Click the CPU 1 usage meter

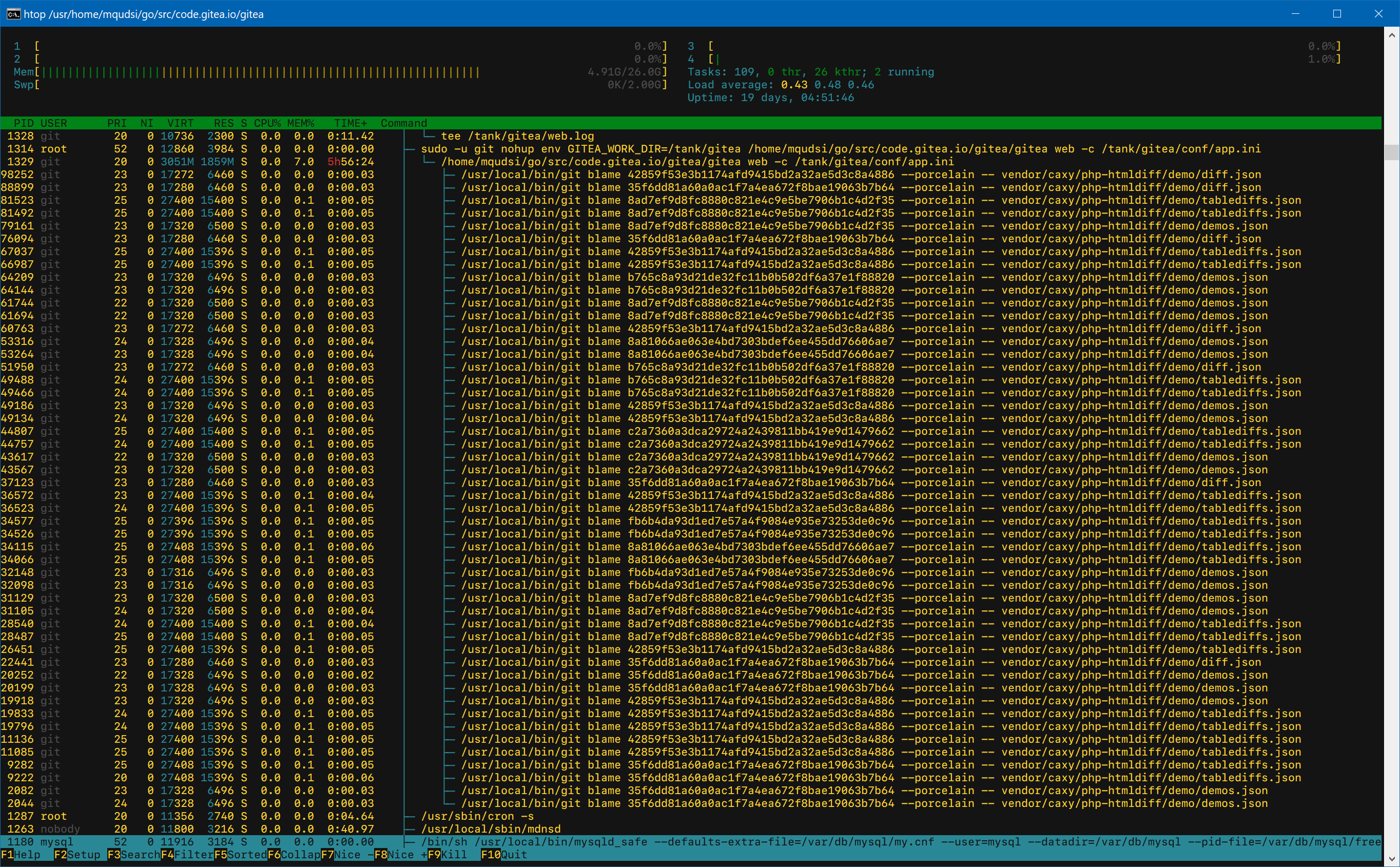(x=341, y=46)
